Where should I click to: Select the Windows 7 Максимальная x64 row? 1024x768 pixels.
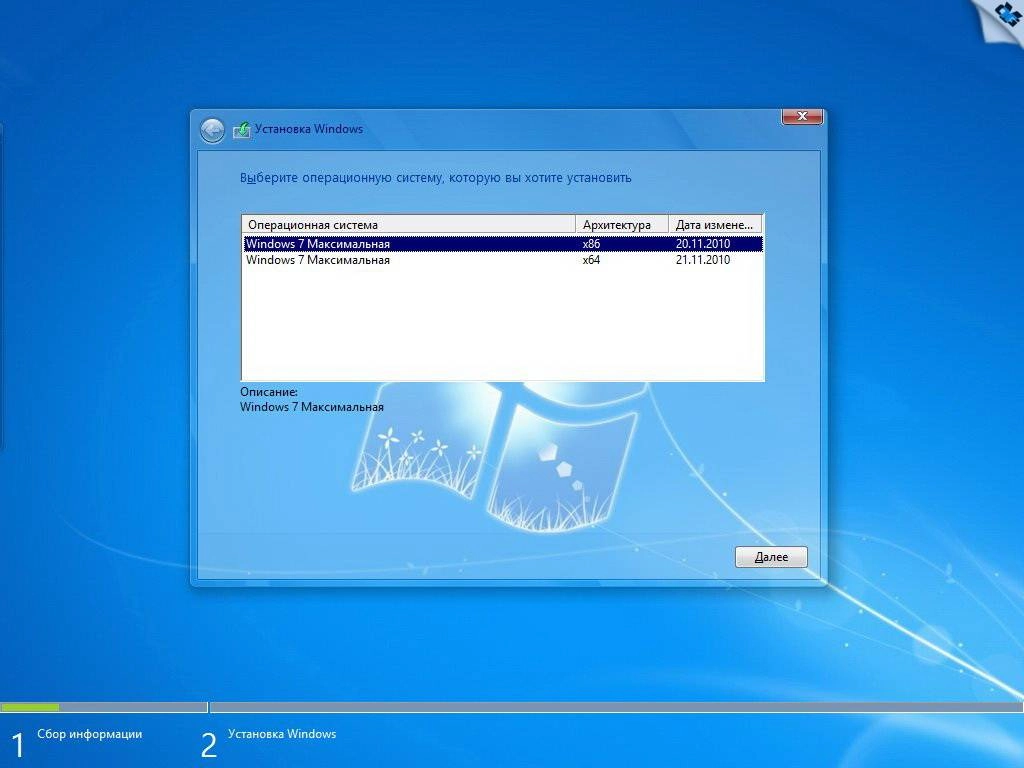coord(400,260)
